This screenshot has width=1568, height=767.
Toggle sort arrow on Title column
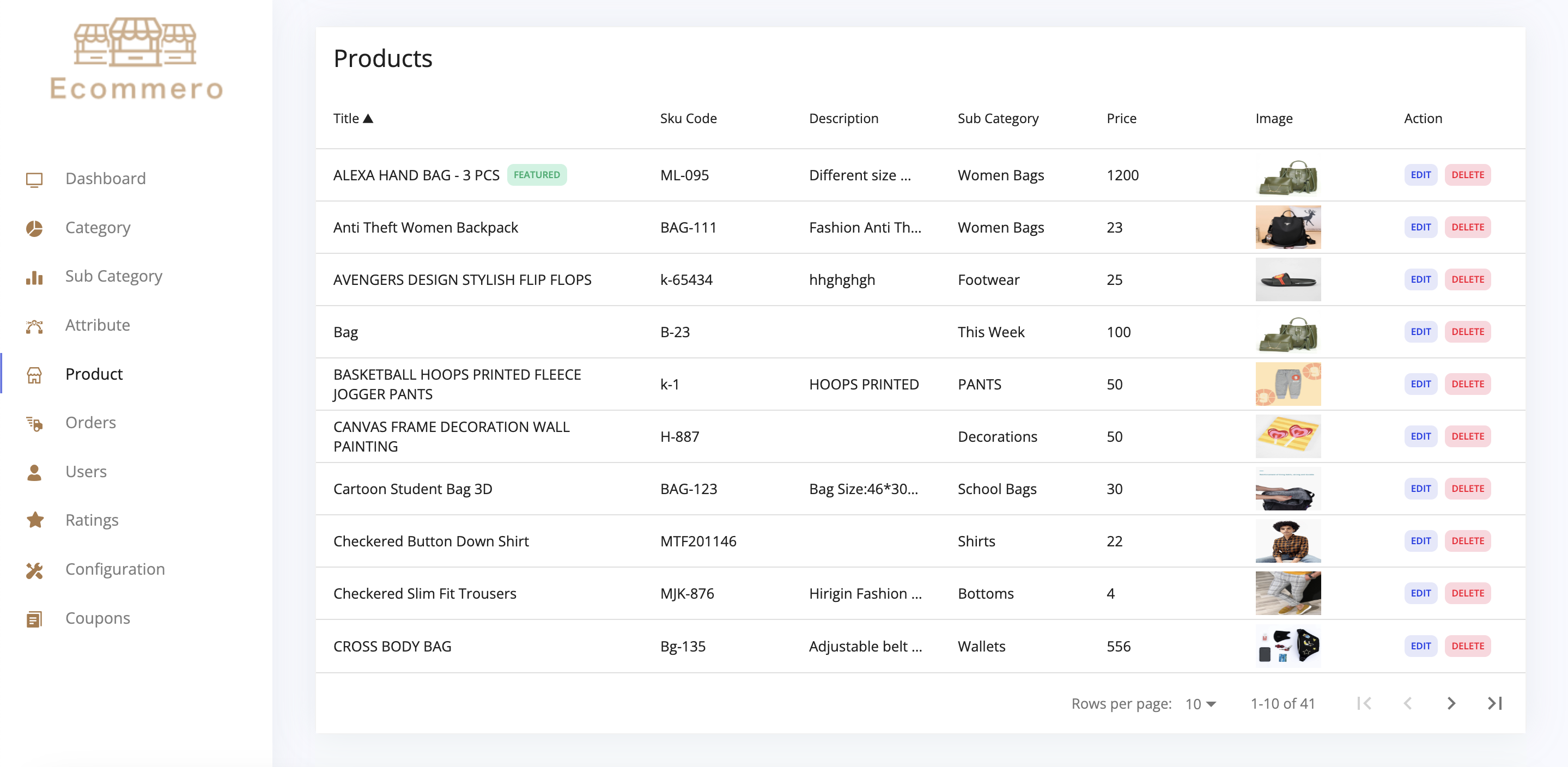pos(368,119)
